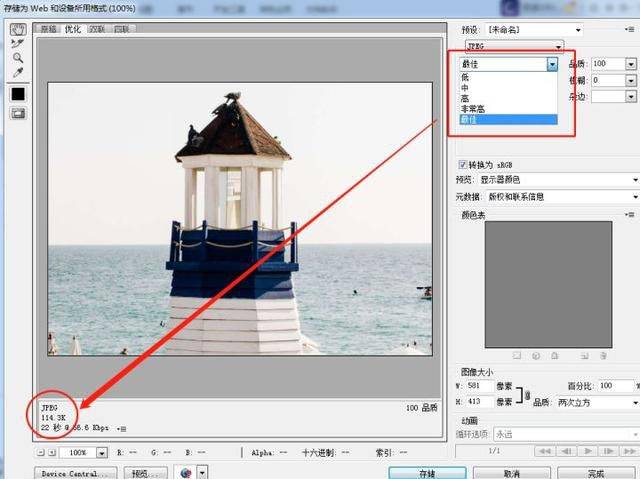Select the Zoom magnifier tool

tap(18, 58)
